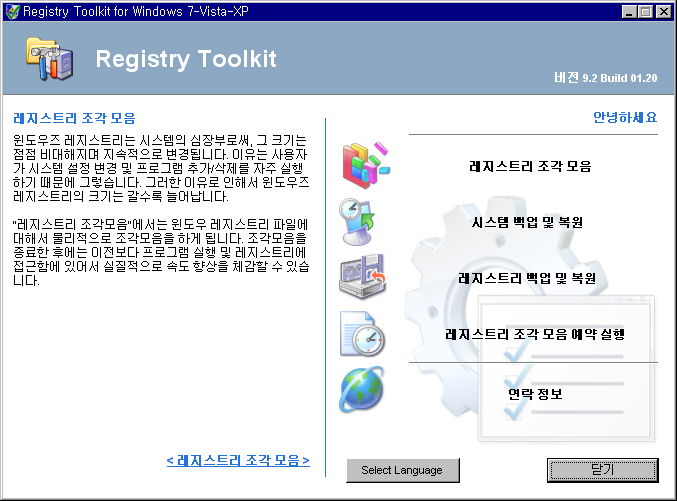Open the 연락 정보 menu entry
677x501 pixels.
coord(535,393)
